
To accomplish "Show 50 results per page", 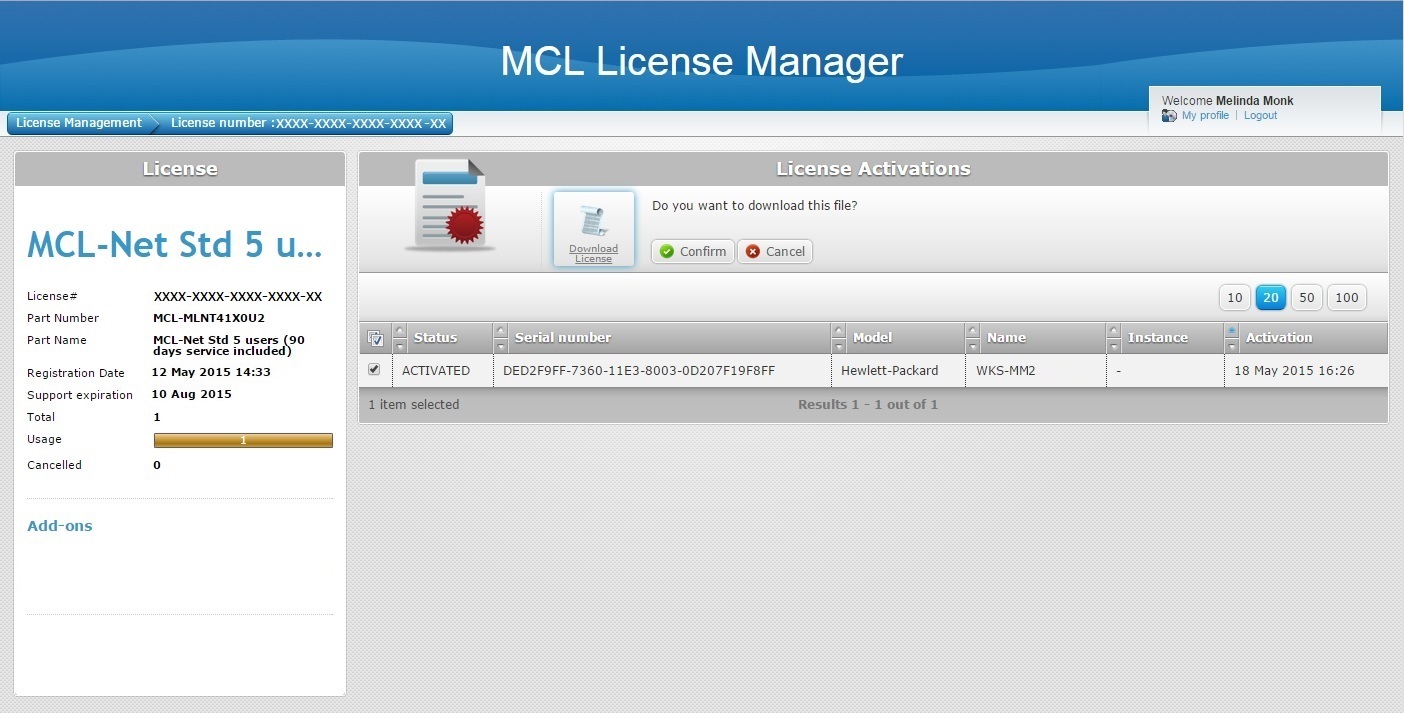I will click(1306, 297).
